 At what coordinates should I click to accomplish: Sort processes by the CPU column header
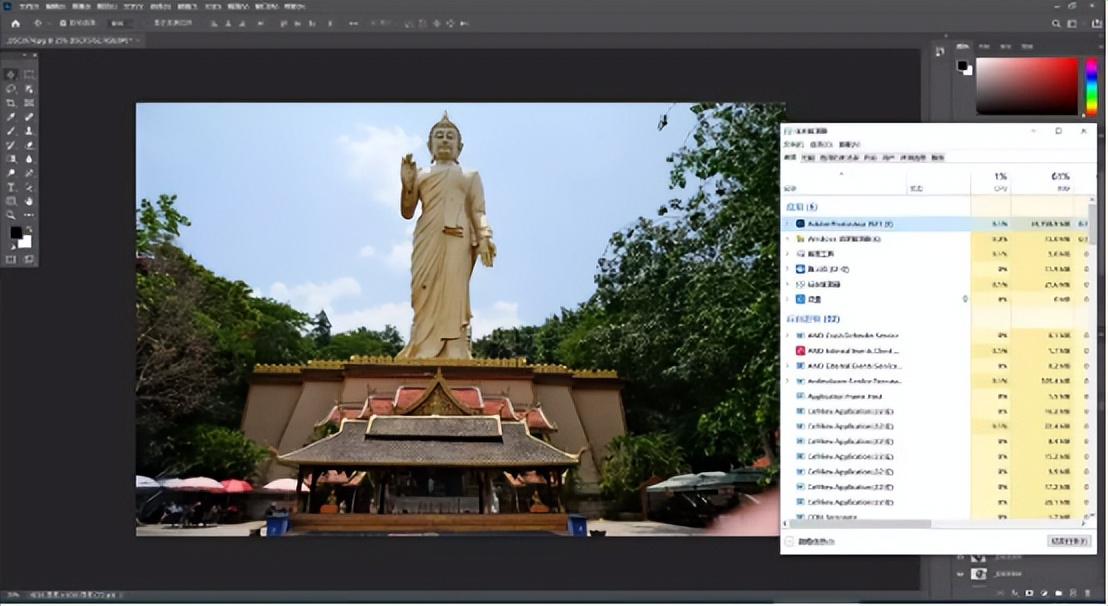(1000, 181)
